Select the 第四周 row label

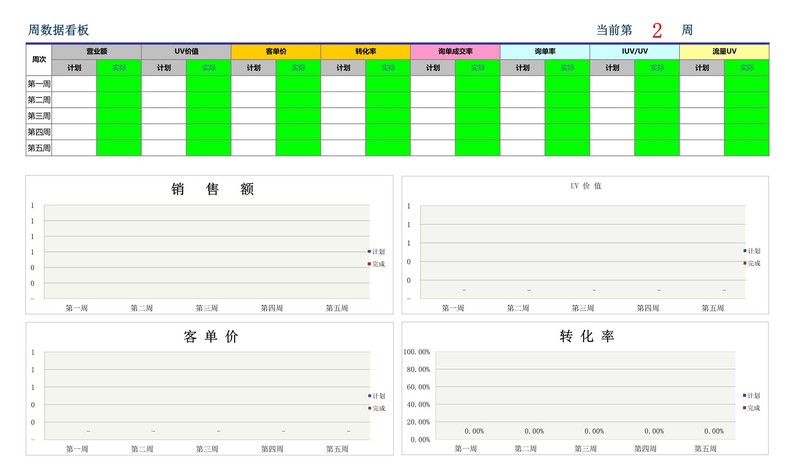tap(39, 132)
